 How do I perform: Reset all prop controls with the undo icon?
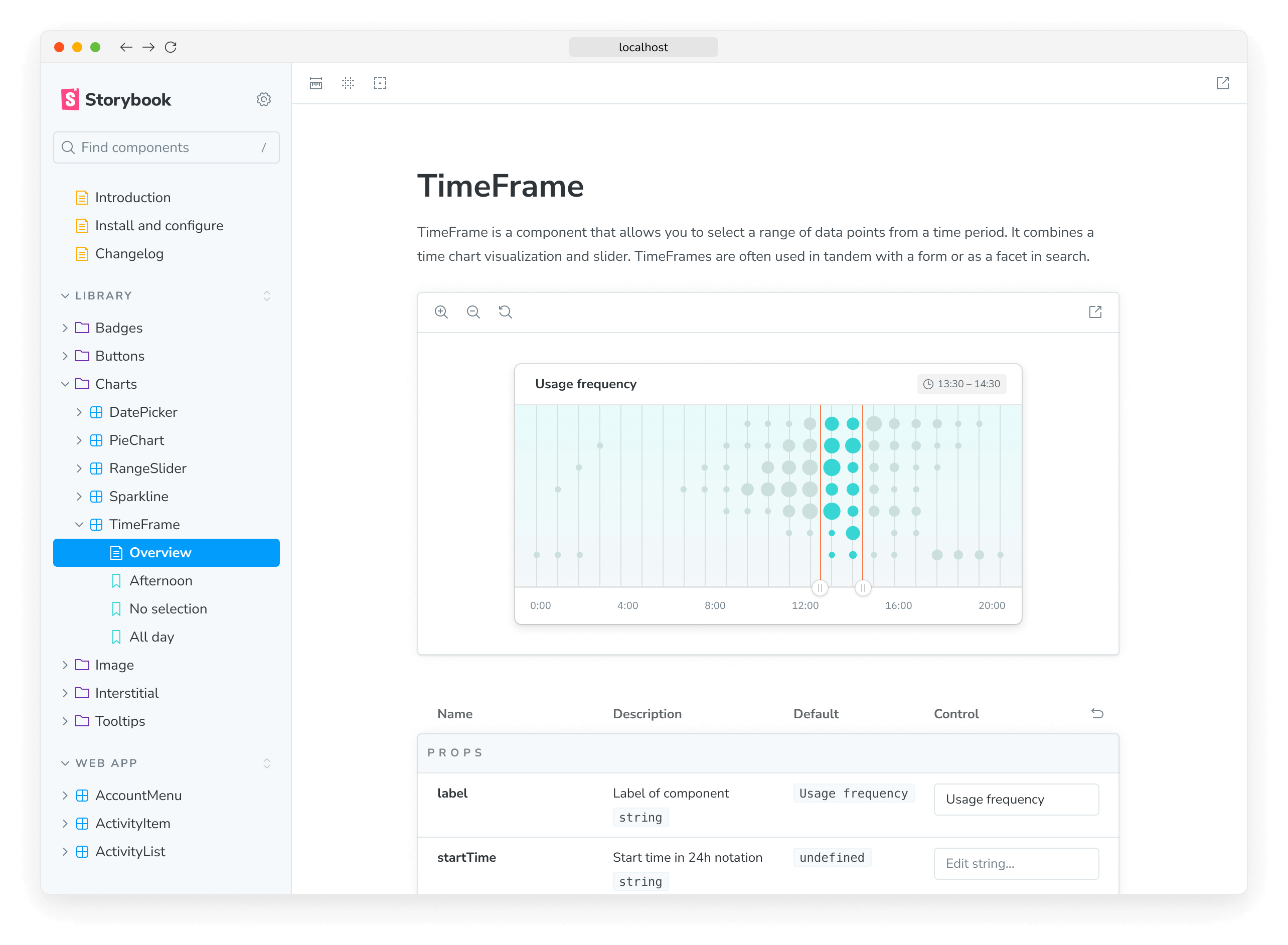[x=1097, y=714]
